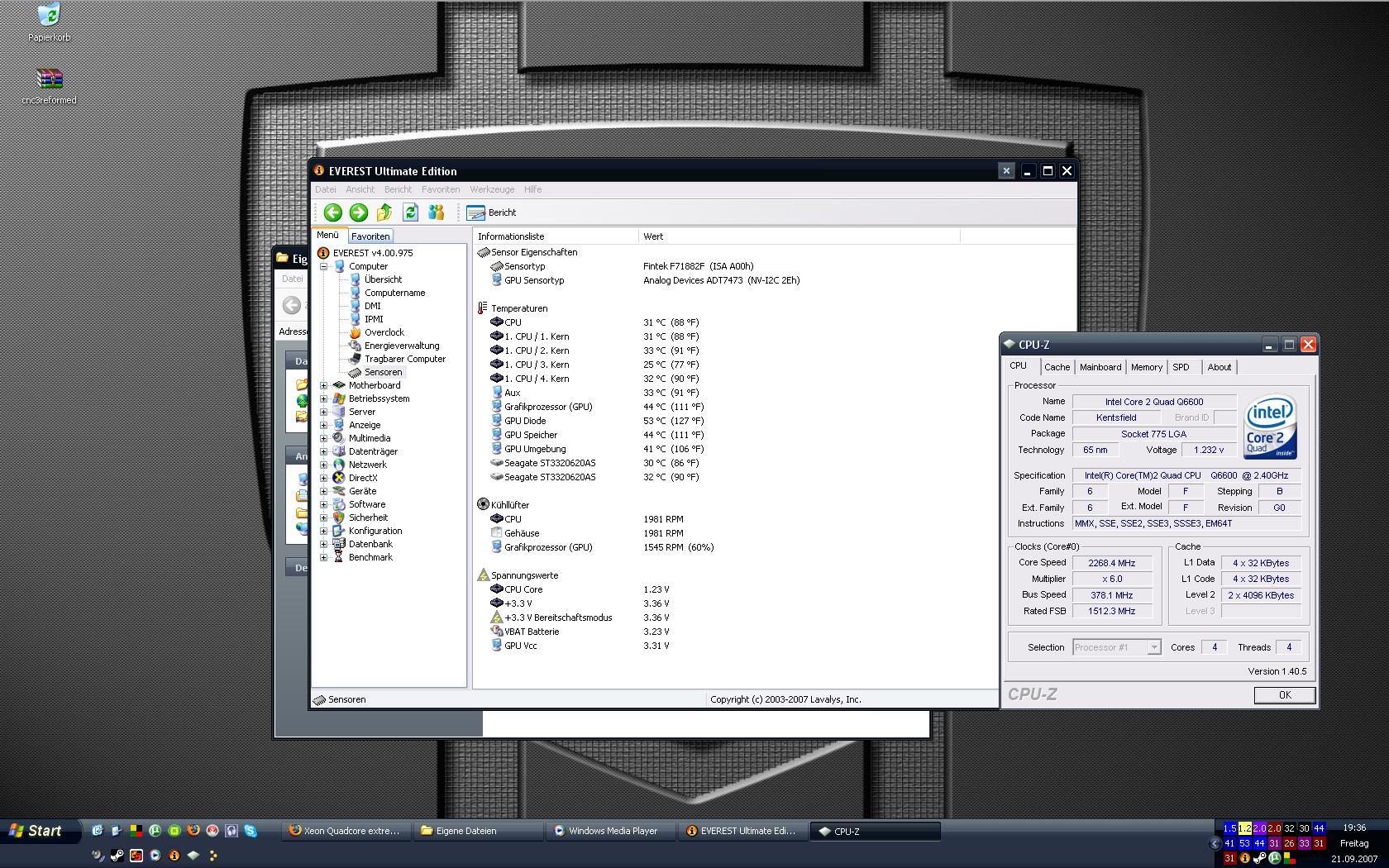The height and width of the screenshot is (868, 1389).
Task: Click the Users icon in EVEREST toolbar
Action: pyautogui.click(x=436, y=212)
